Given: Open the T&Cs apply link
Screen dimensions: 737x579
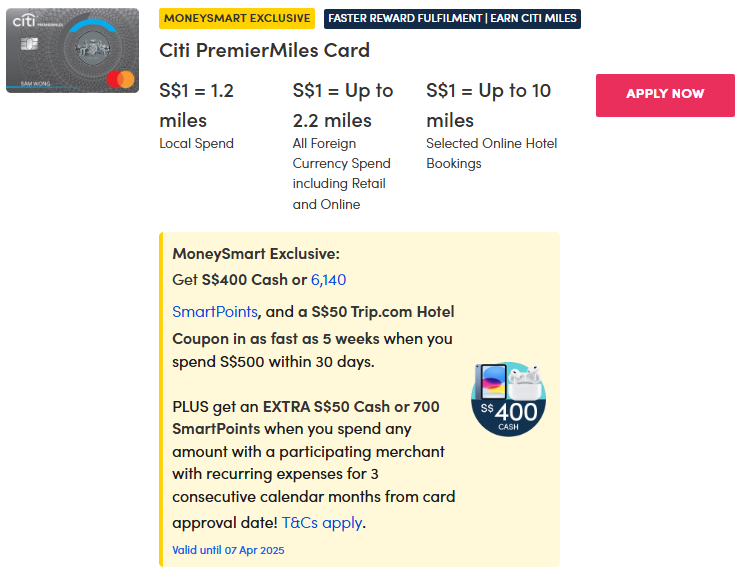Looking at the screenshot, I should [321, 522].
